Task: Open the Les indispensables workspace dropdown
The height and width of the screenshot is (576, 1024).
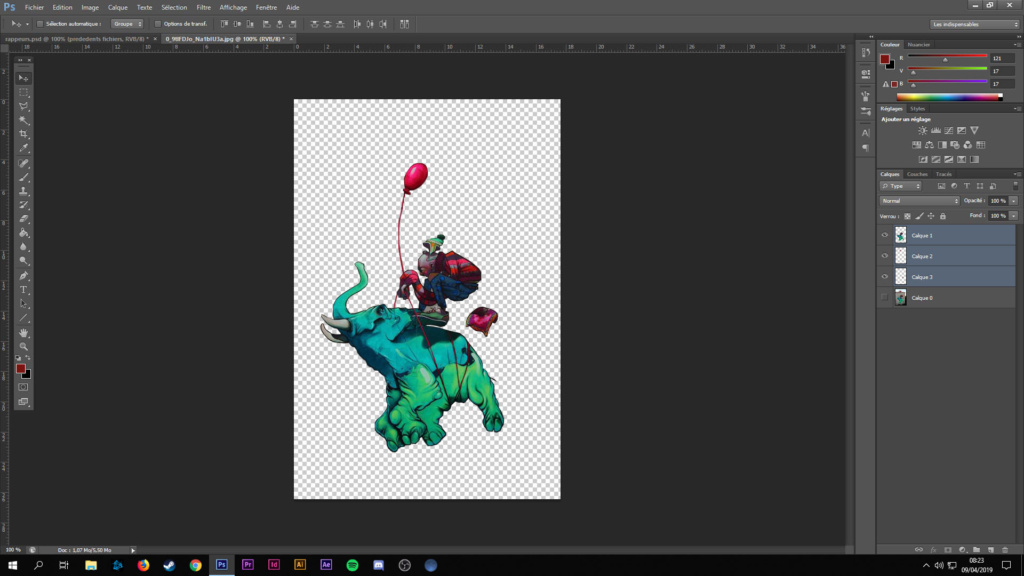Action: [x=974, y=24]
